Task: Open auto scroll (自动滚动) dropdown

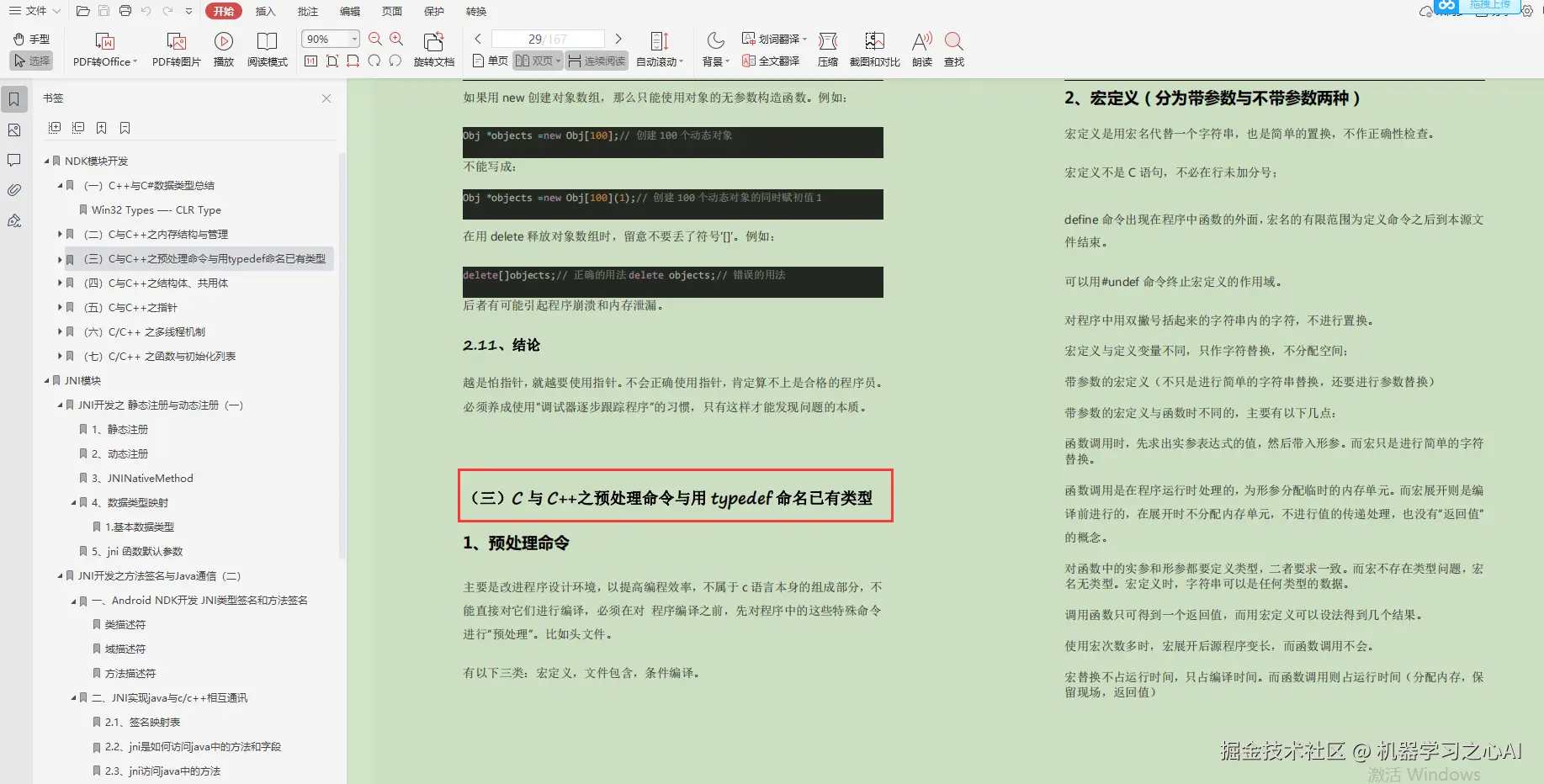Action: 660,50
